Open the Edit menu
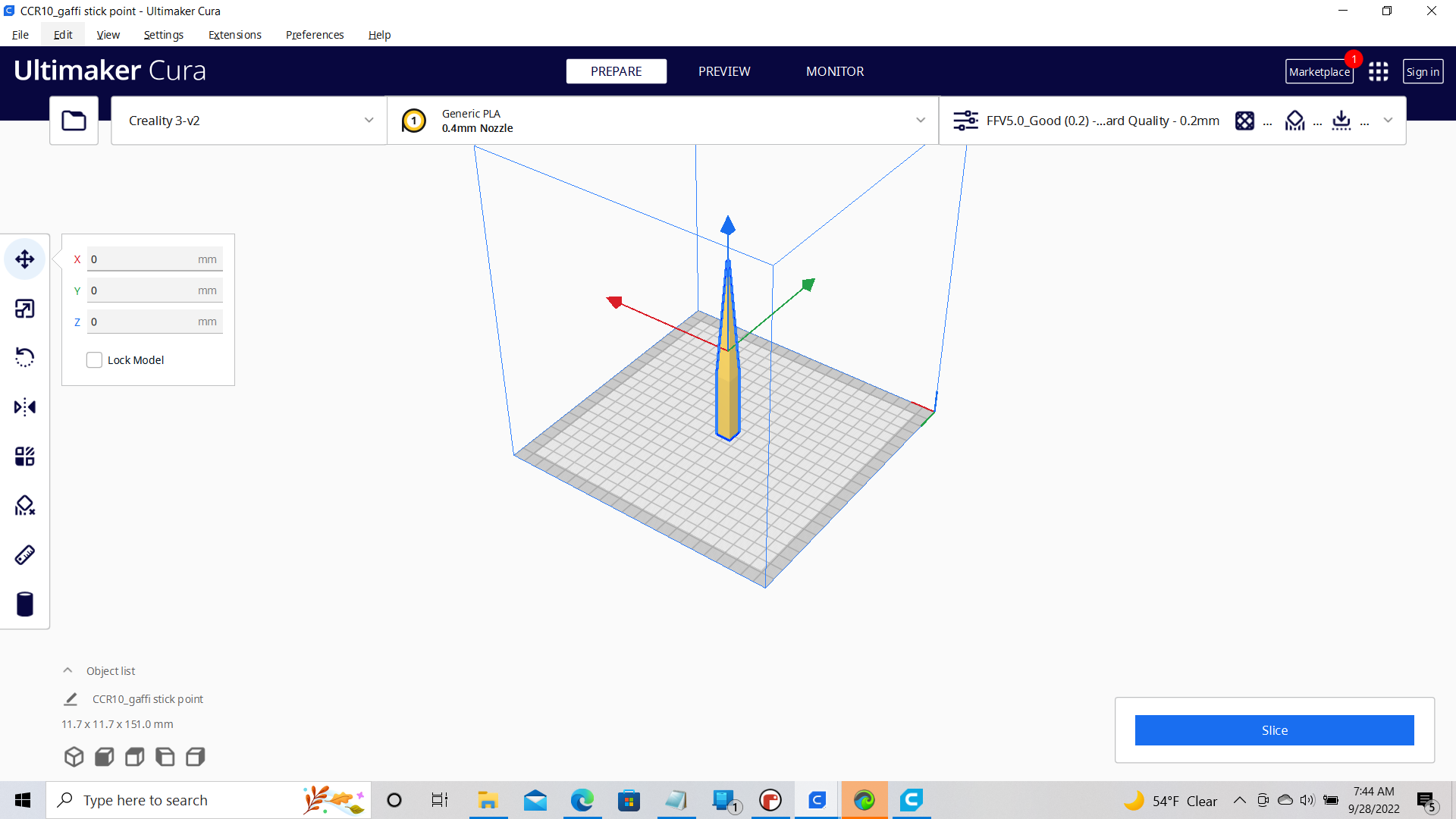Screen dimensions: 1456x819 coord(63,35)
